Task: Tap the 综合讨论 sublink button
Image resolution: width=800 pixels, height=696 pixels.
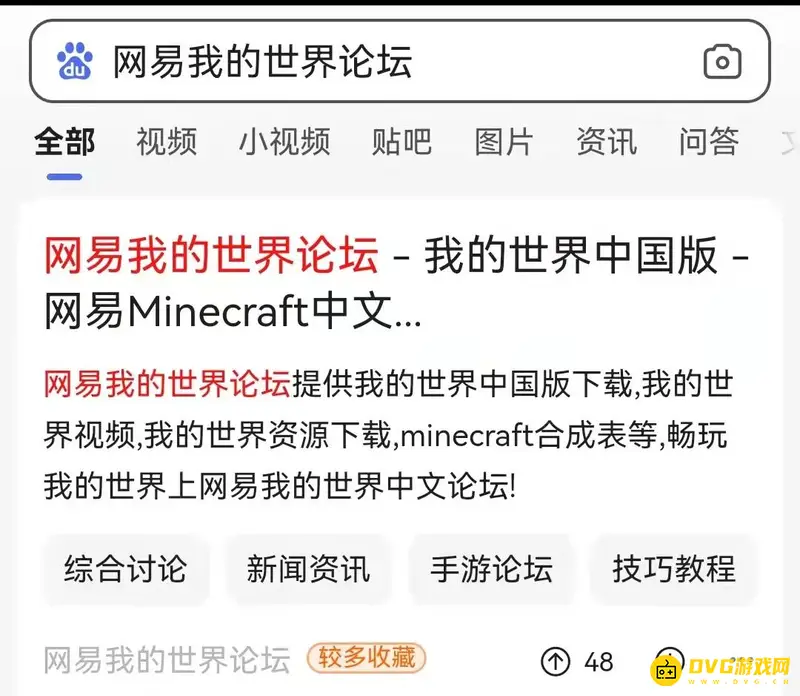Action: (x=126, y=569)
